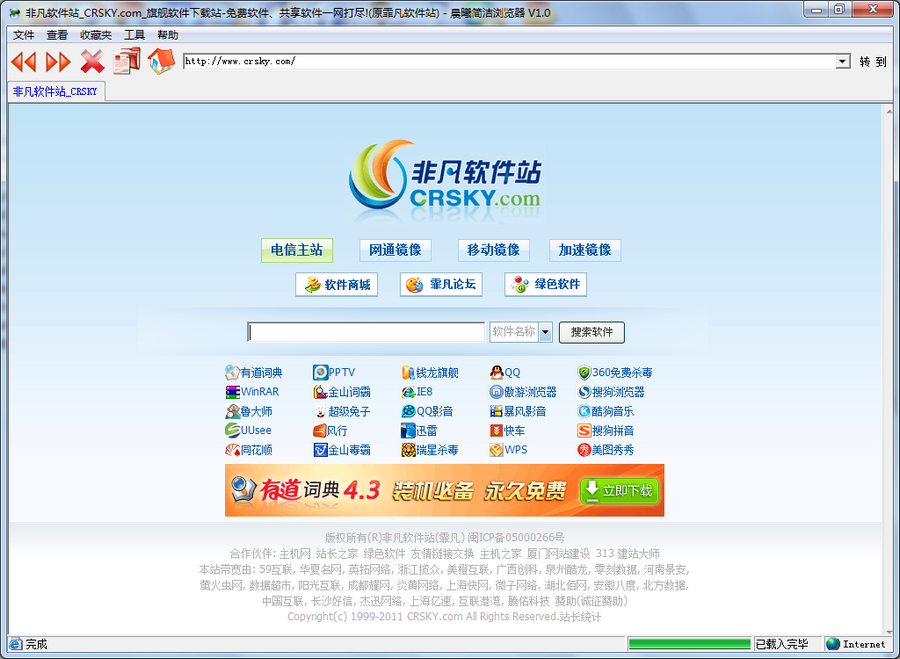Click the 有道词典 4.3 banner advertisement
Screen dimensions: 900x659
444,490
